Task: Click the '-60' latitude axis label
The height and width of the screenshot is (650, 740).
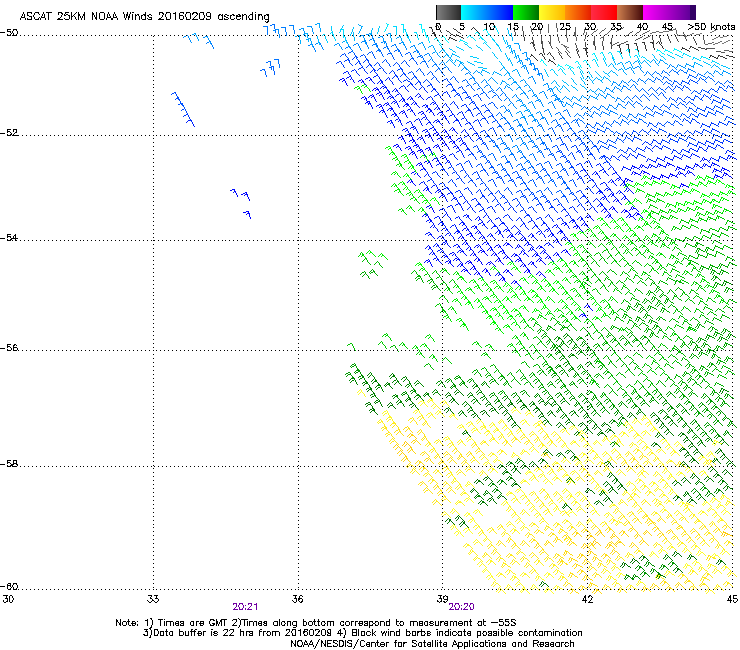Action: [10, 586]
